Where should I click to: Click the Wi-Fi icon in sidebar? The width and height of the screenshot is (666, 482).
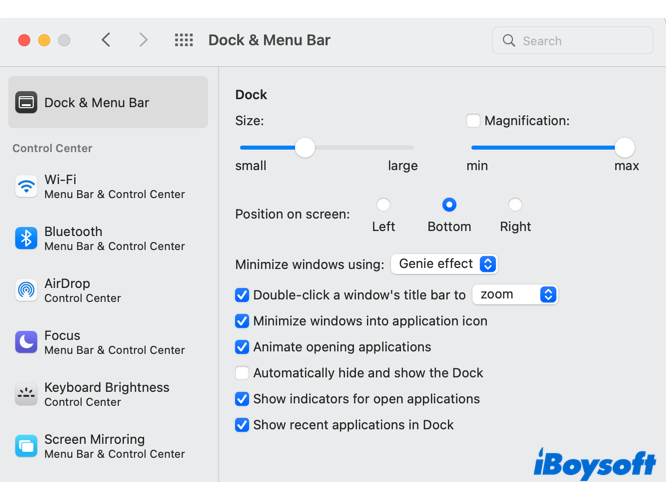coord(26,186)
